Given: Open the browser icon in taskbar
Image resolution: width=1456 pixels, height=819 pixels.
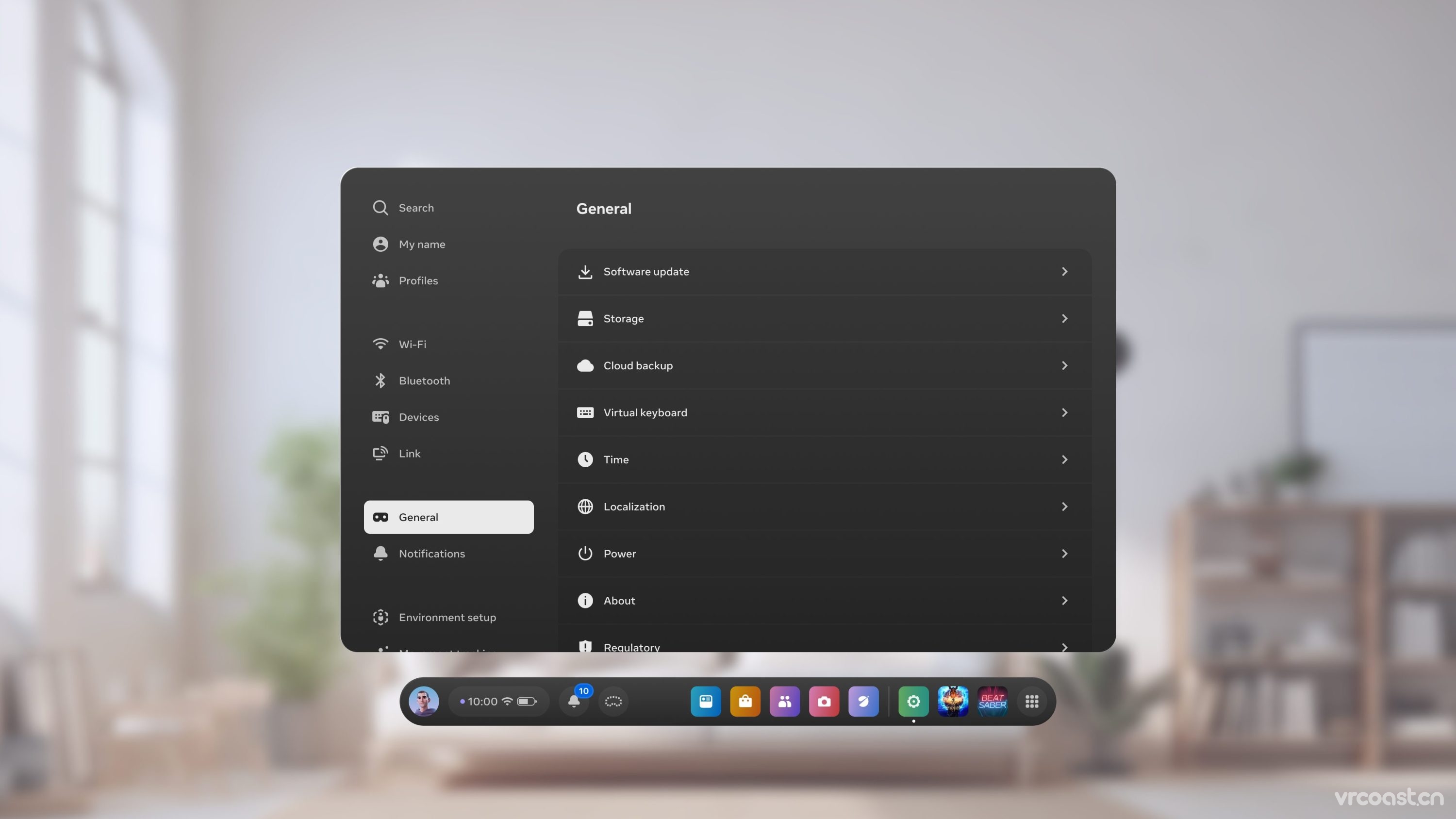Looking at the screenshot, I should tap(863, 701).
